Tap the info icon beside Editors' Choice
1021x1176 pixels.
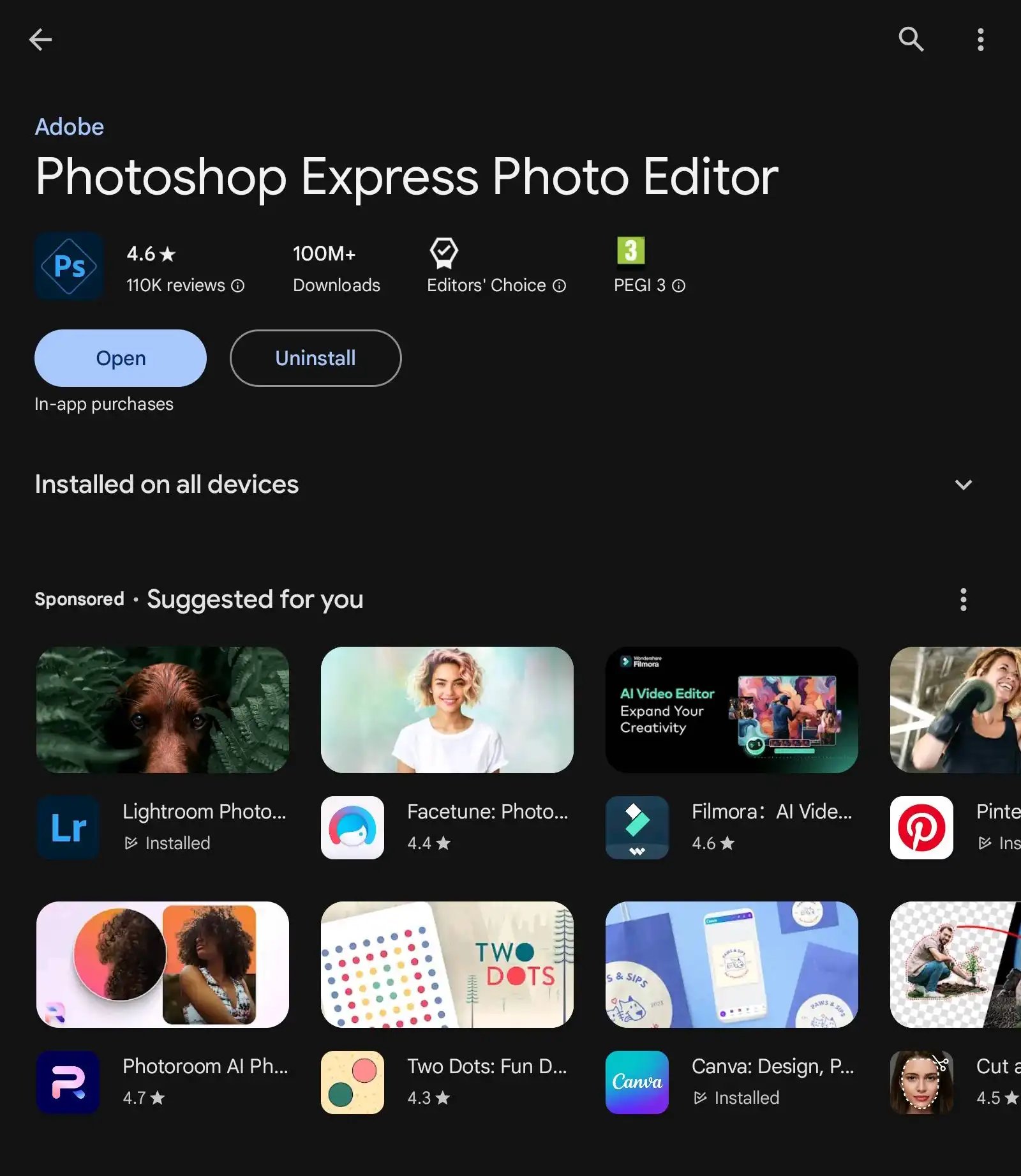tap(559, 285)
